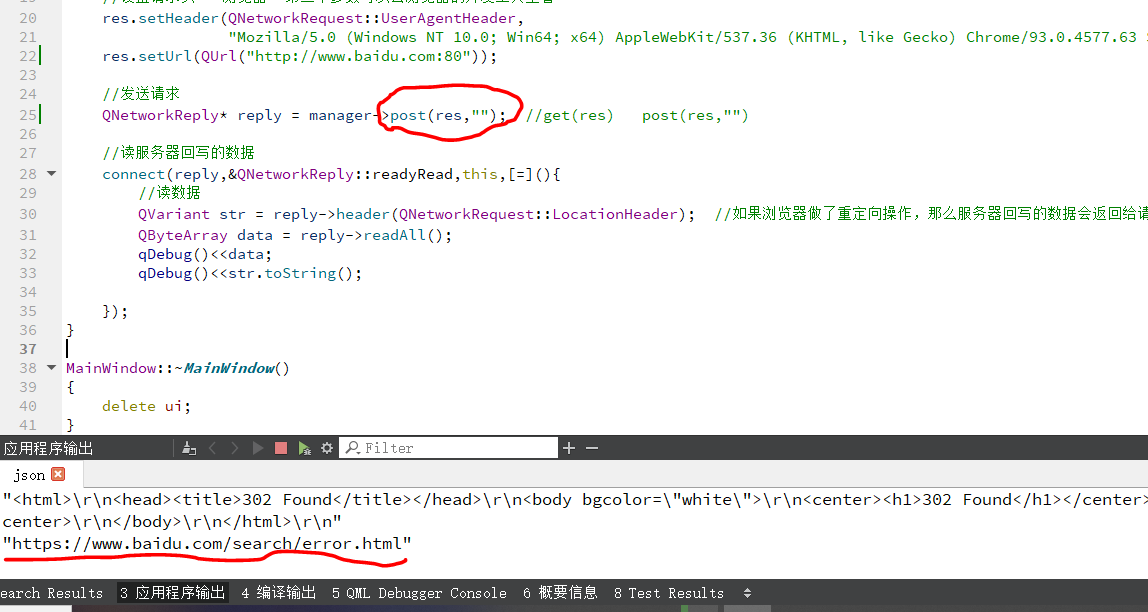Switch to the Search Results pane
The width and height of the screenshot is (1148, 612).
pyautogui.click(x=52, y=592)
